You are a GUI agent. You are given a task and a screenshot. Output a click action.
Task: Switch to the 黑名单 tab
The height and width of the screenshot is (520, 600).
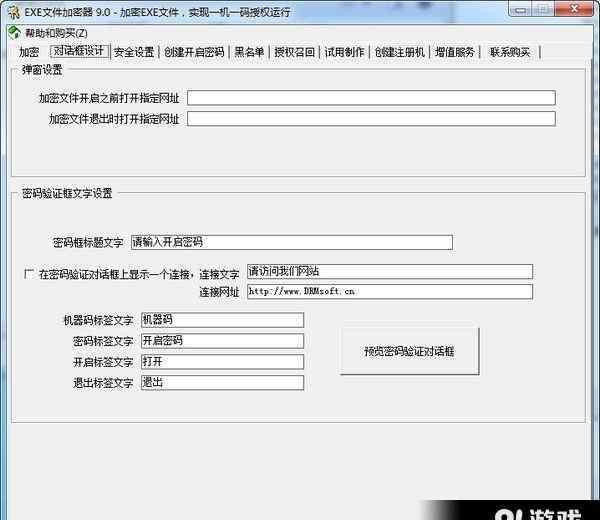pos(249,52)
